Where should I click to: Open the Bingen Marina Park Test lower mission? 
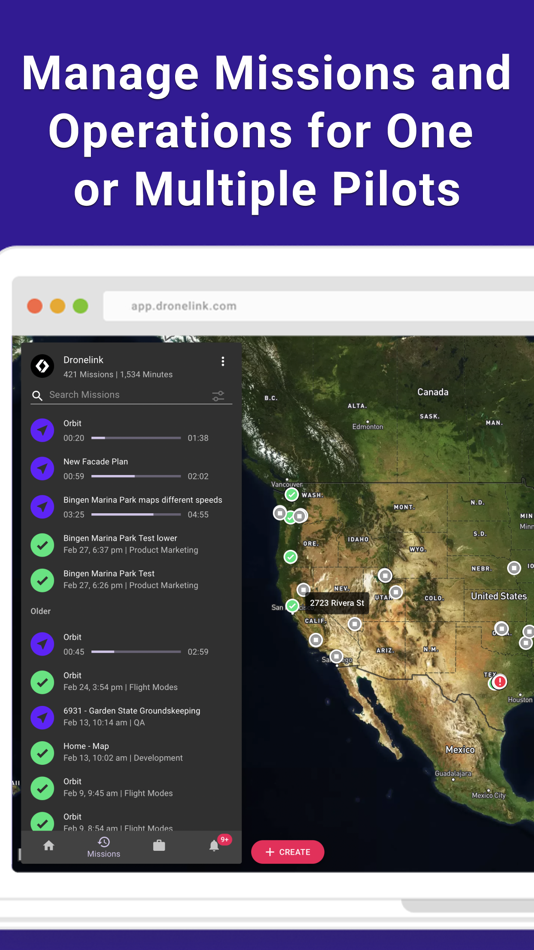(x=132, y=544)
